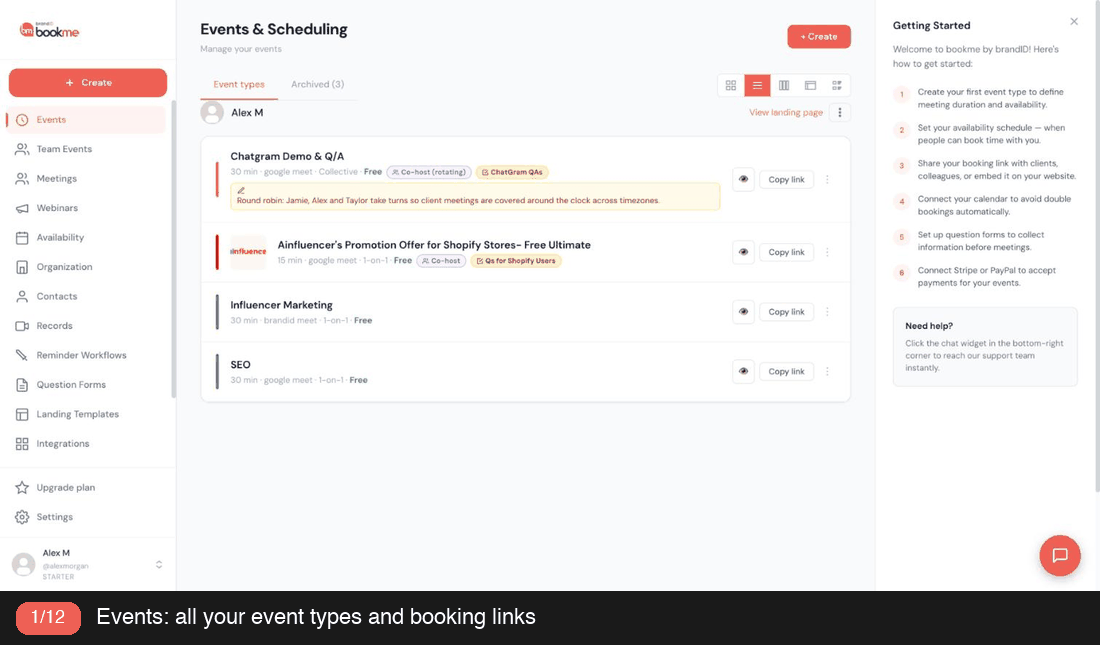Copy link for SEO event
Viewport: 1100px width, 645px height.
pyautogui.click(x=786, y=371)
